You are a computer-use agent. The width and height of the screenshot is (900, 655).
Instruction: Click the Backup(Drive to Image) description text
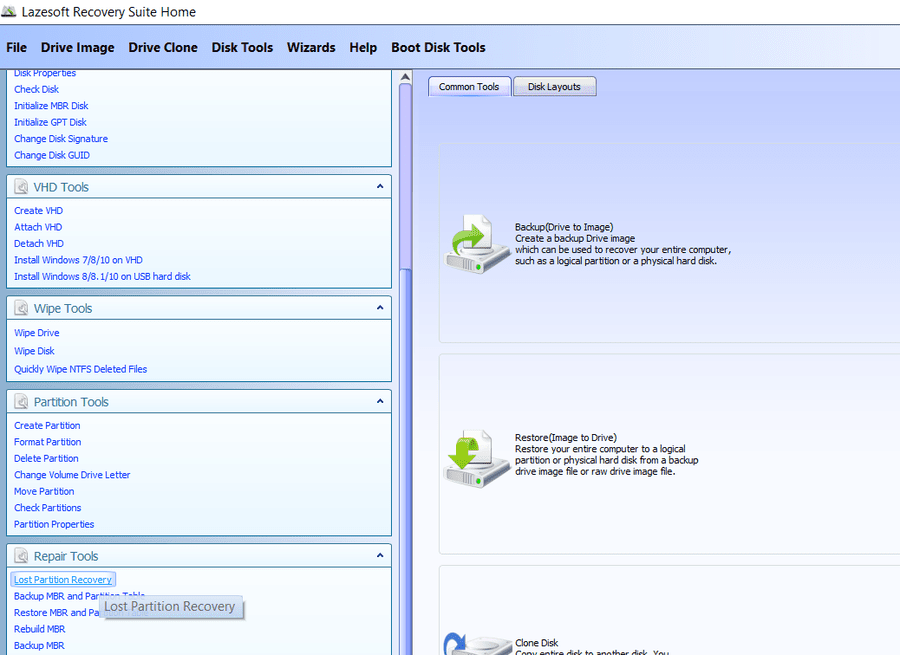[623, 244]
